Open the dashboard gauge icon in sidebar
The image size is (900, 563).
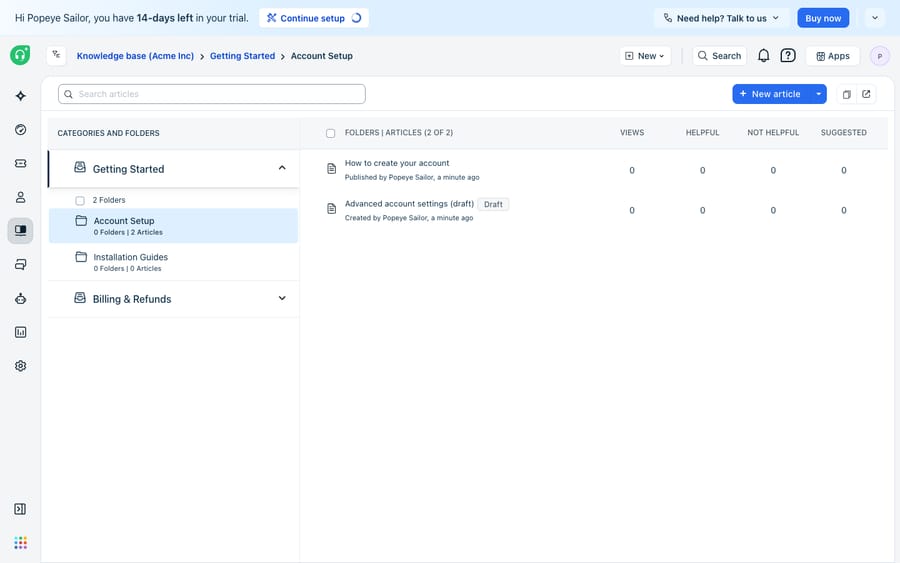point(21,130)
